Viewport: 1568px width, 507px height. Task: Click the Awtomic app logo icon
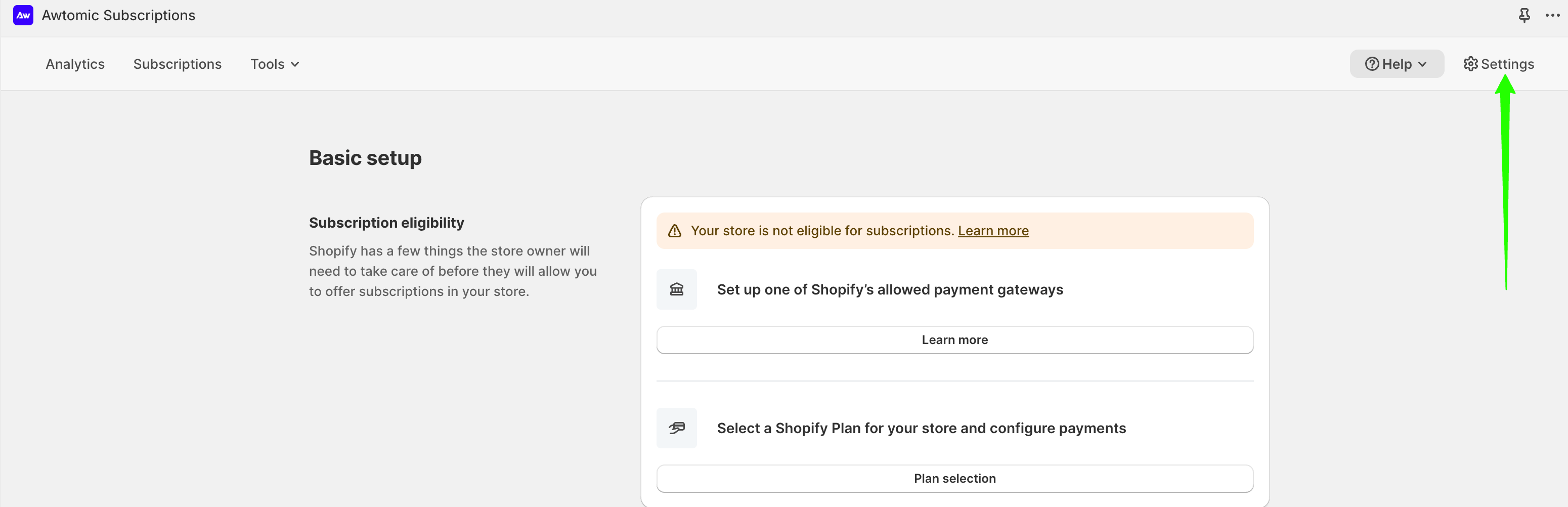[23, 15]
